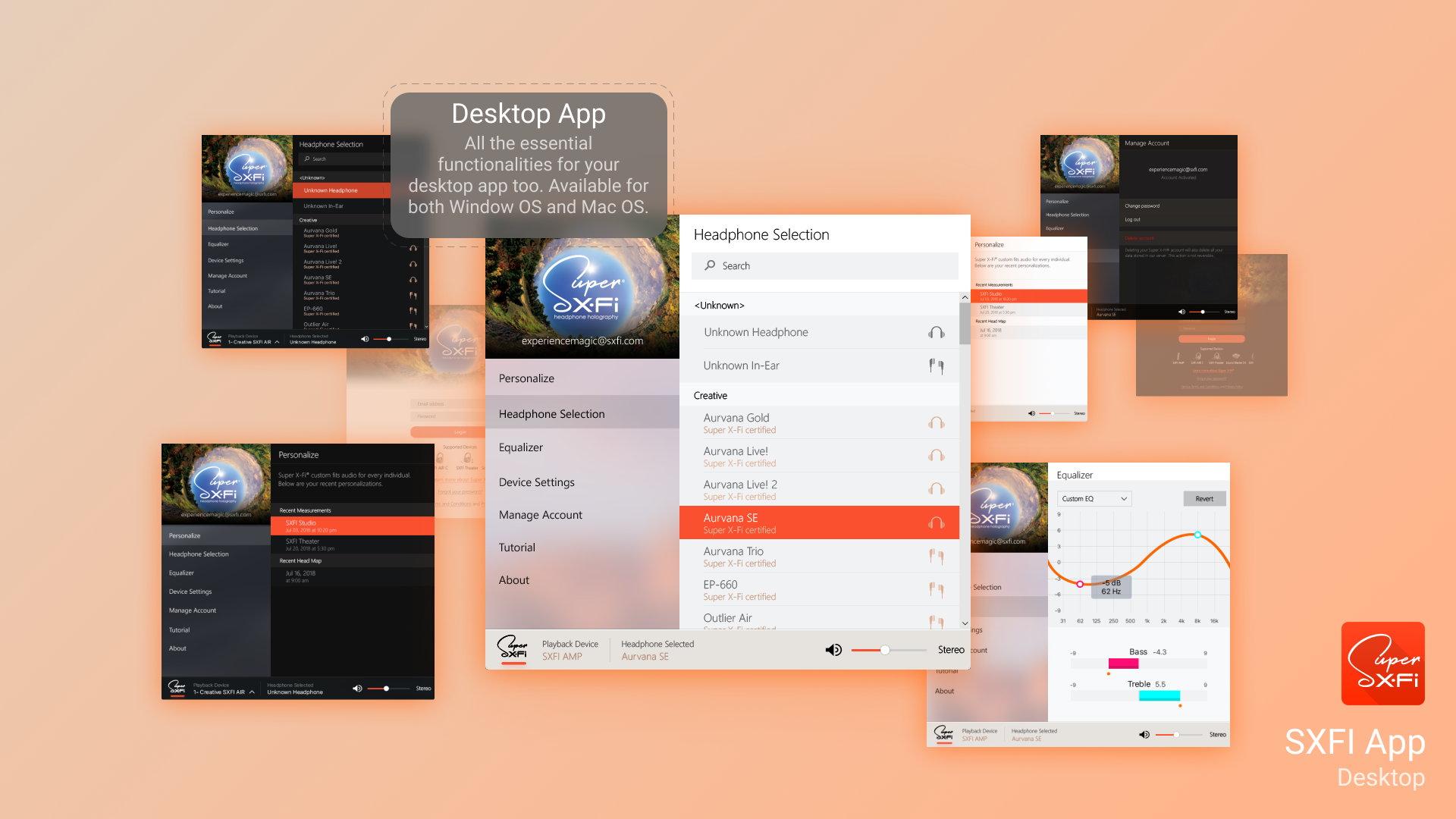Click the Revert button in Equalizer window
Image resolution: width=1456 pixels, height=819 pixels.
coord(1204,499)
